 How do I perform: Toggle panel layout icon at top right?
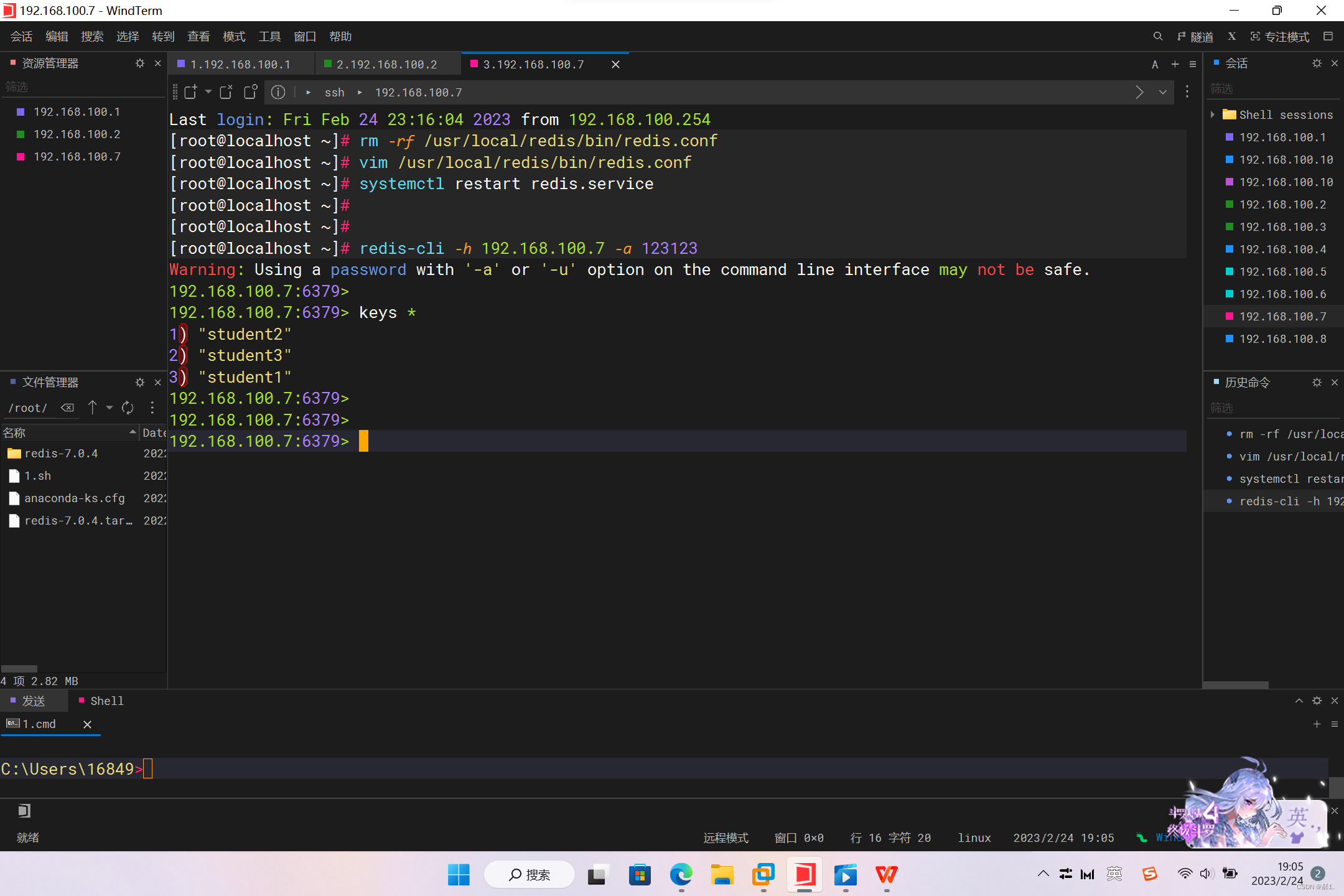[x=1328, y=37]
